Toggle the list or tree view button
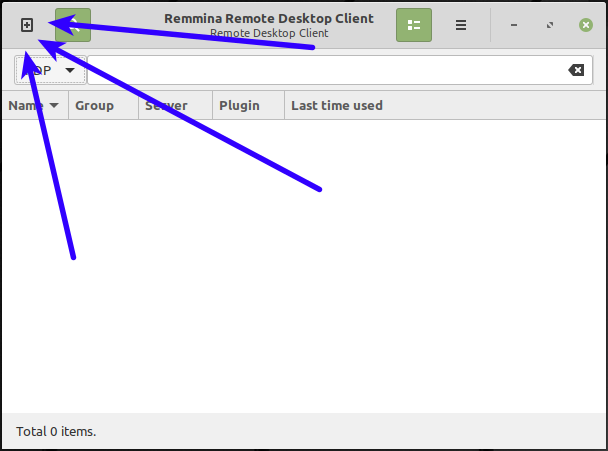 (414, 25)
